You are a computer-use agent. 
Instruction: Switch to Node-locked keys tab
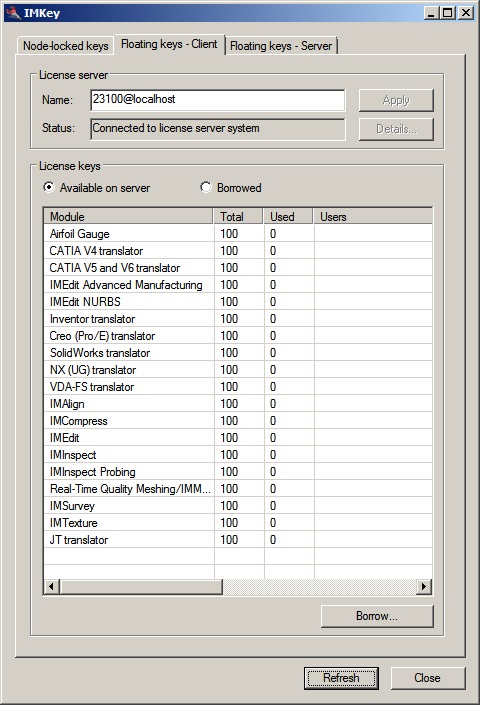[x=65, y=46]
